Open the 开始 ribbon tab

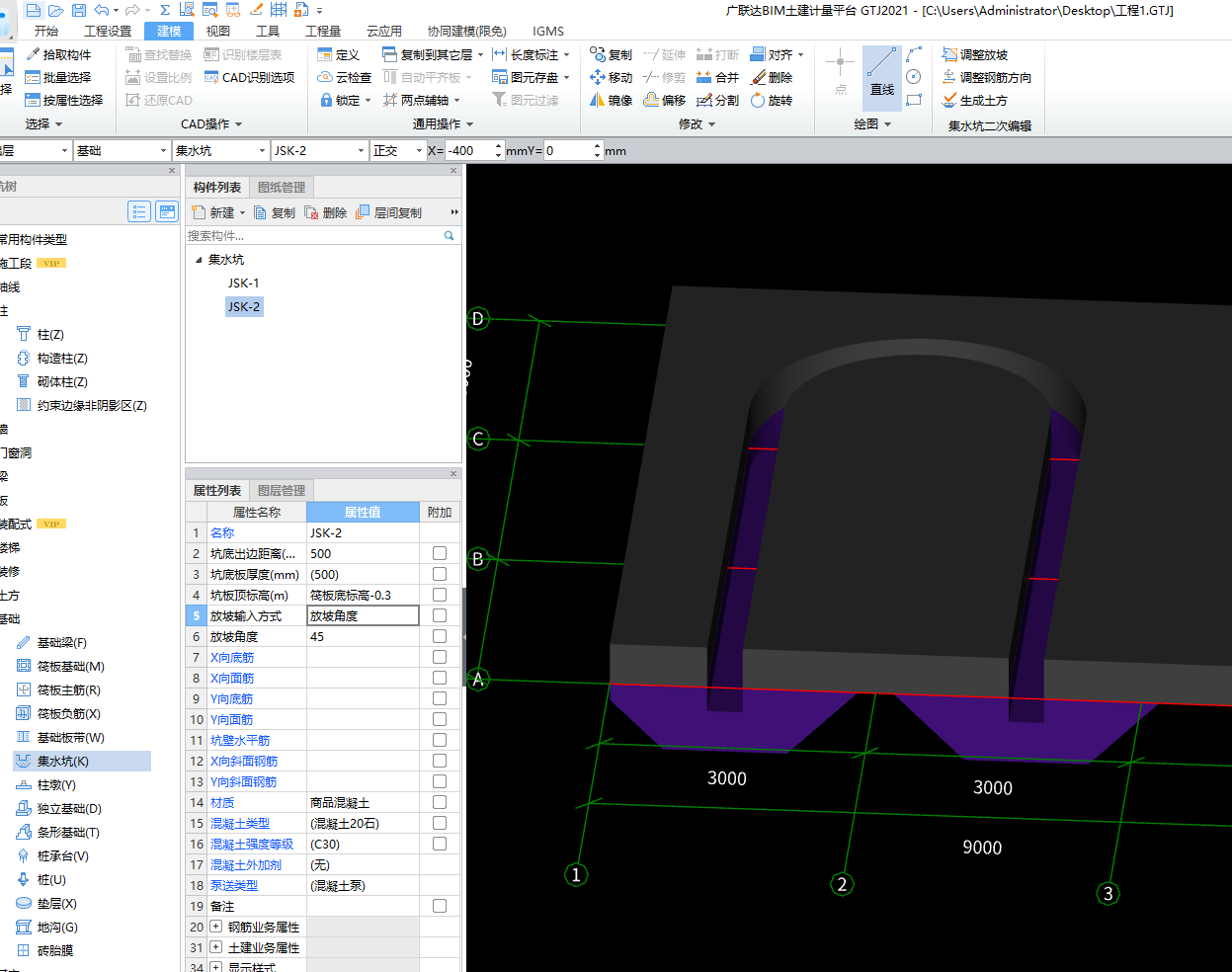(46, 31)
